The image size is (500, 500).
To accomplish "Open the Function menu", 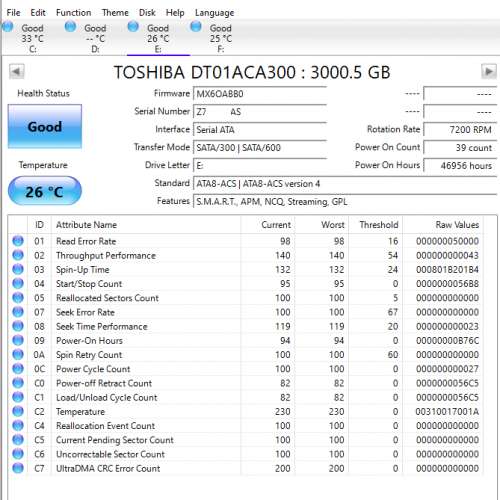I will (74, 13).
